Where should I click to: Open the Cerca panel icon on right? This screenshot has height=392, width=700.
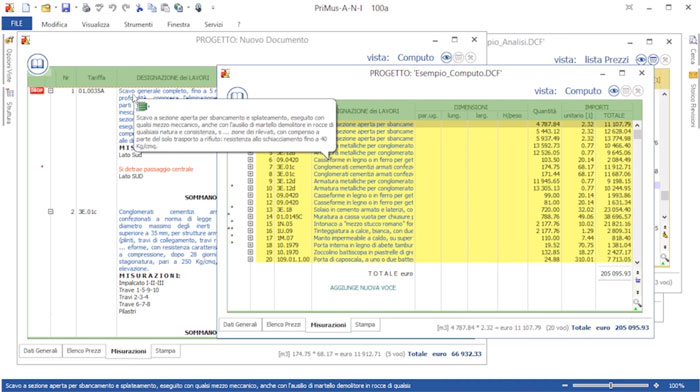(x=693, y=40)
